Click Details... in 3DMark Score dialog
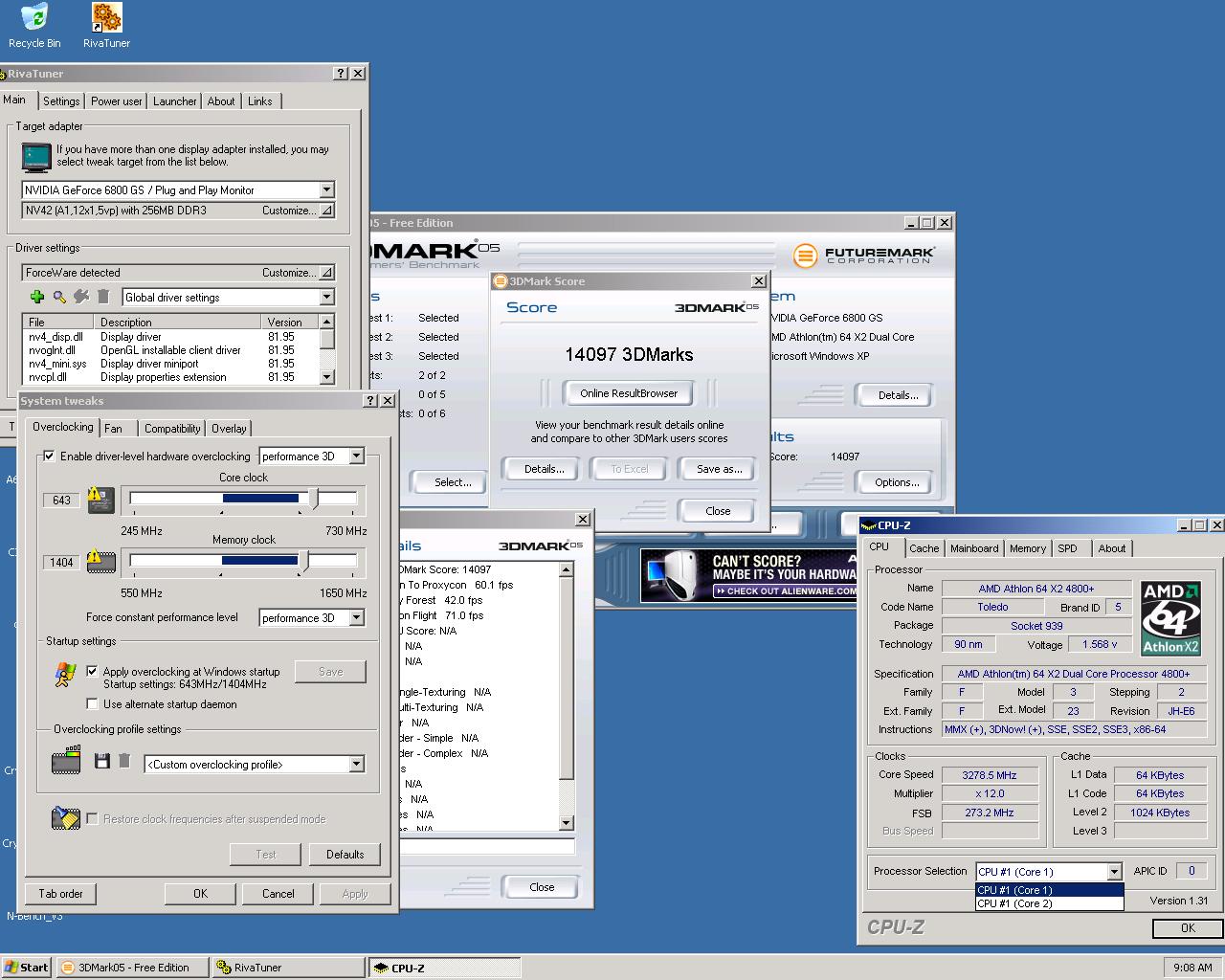1225x980 pixels. tap(544, 469)
